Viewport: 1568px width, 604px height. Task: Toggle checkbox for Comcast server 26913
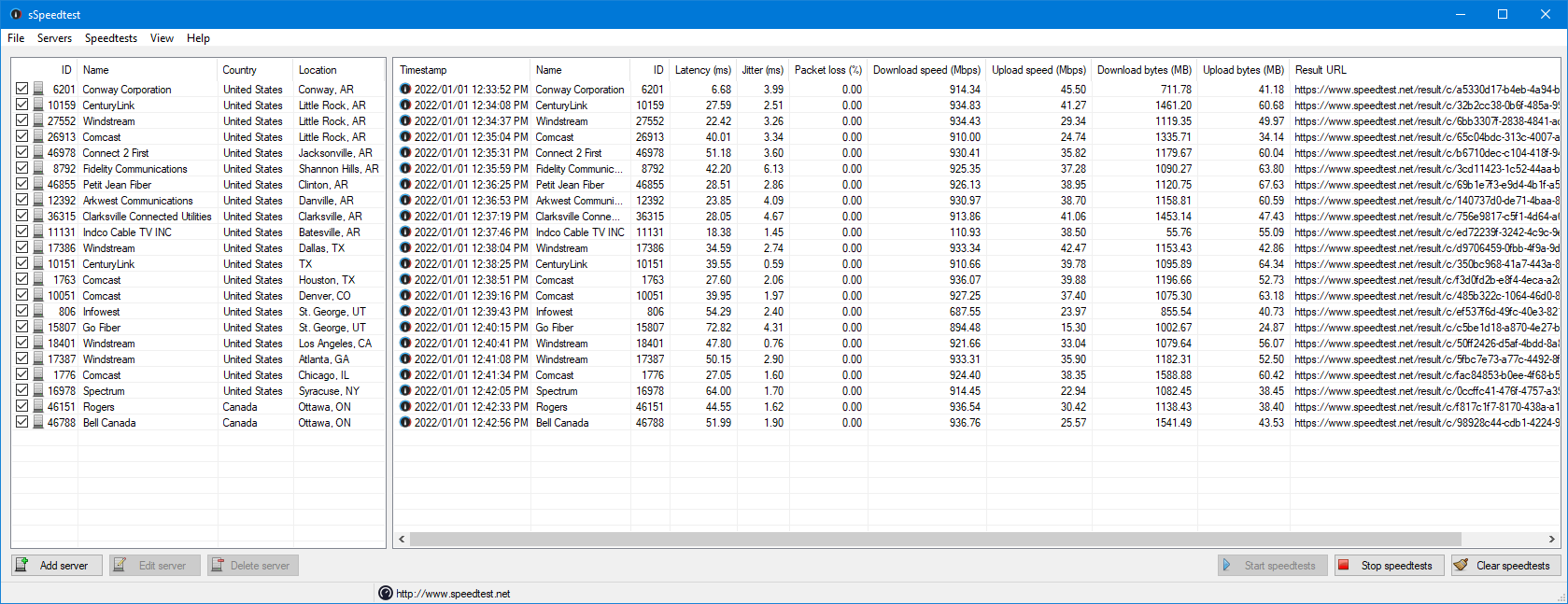(21, 137)
